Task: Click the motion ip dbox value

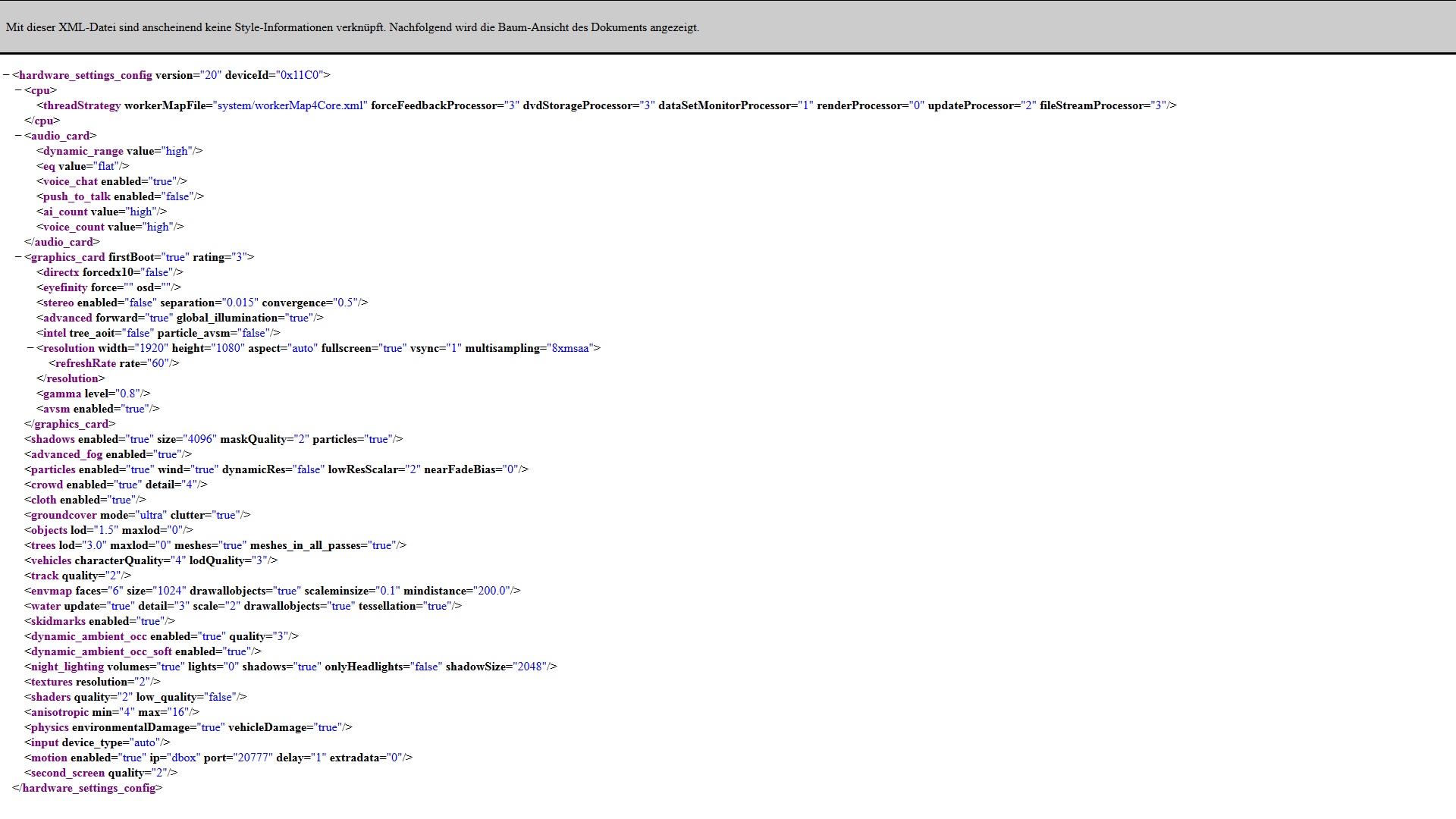Action: point(184,758)
